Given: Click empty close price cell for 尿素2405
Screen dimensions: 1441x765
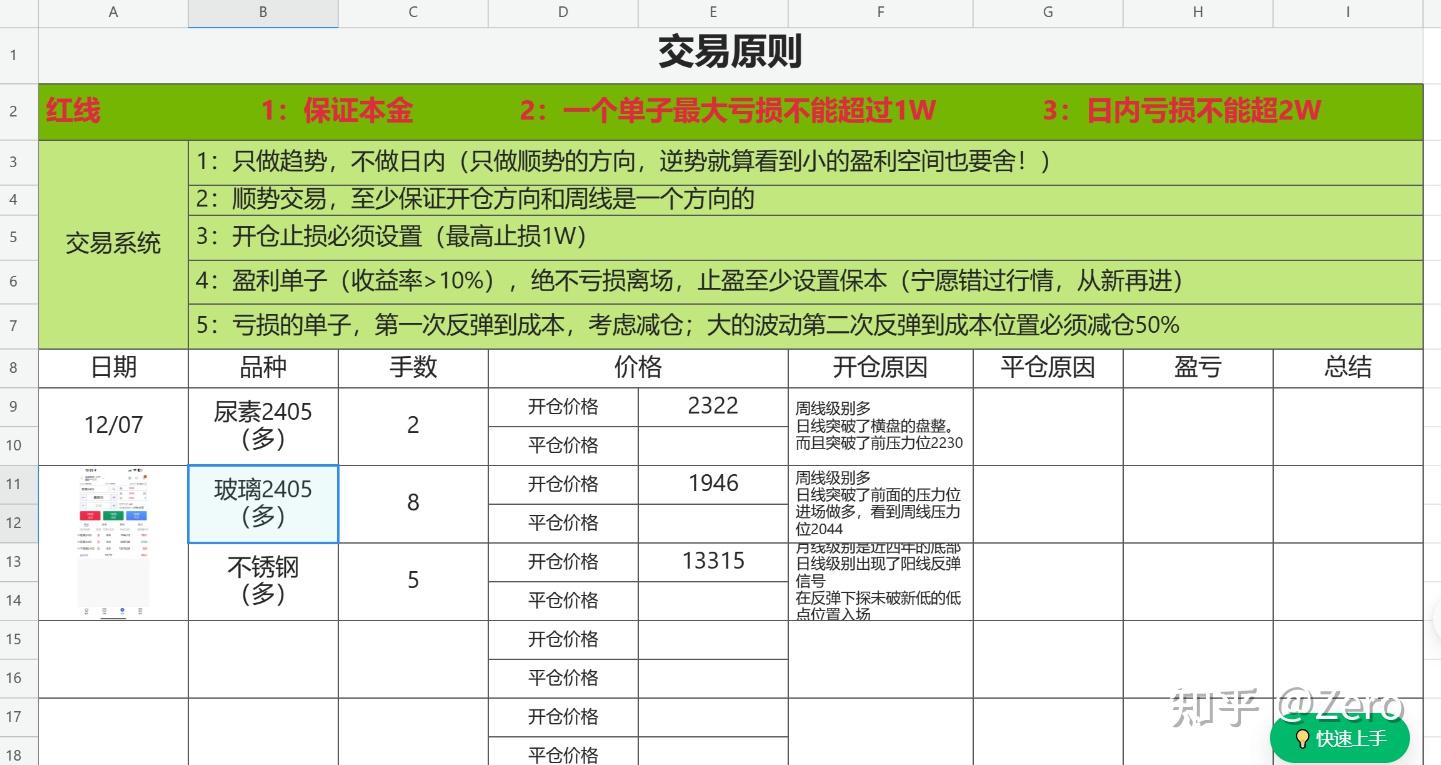Looking at the screenshot, I should [713, 445].
